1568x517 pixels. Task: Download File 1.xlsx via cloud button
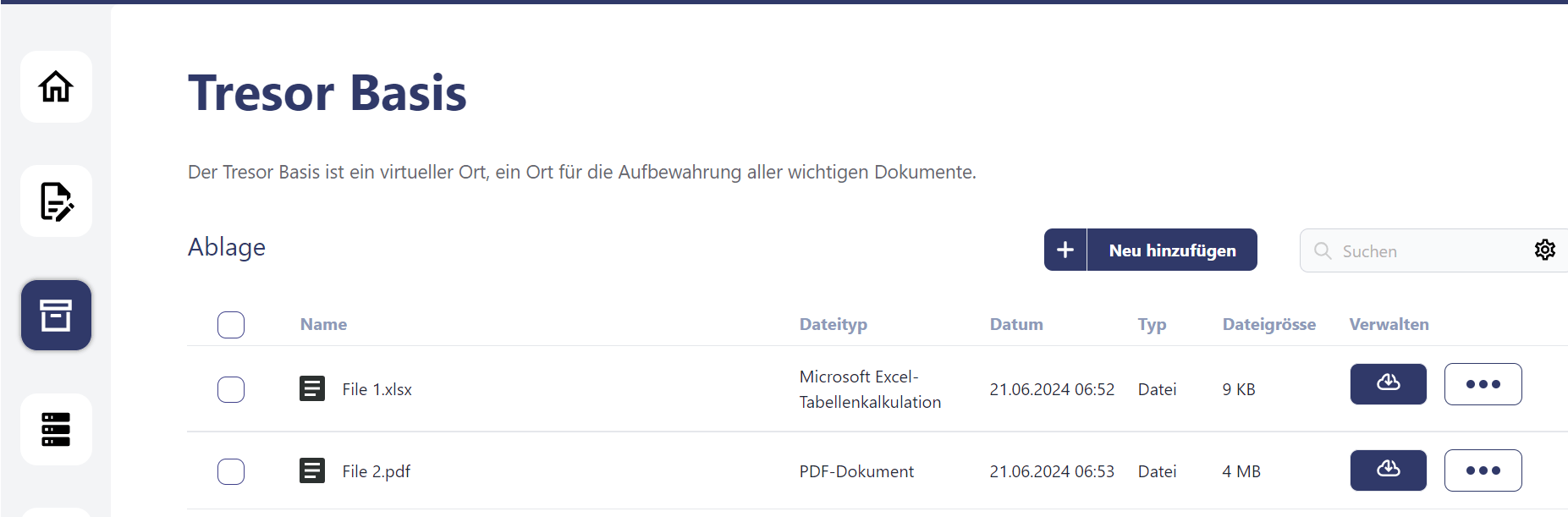click(1388, 384)
